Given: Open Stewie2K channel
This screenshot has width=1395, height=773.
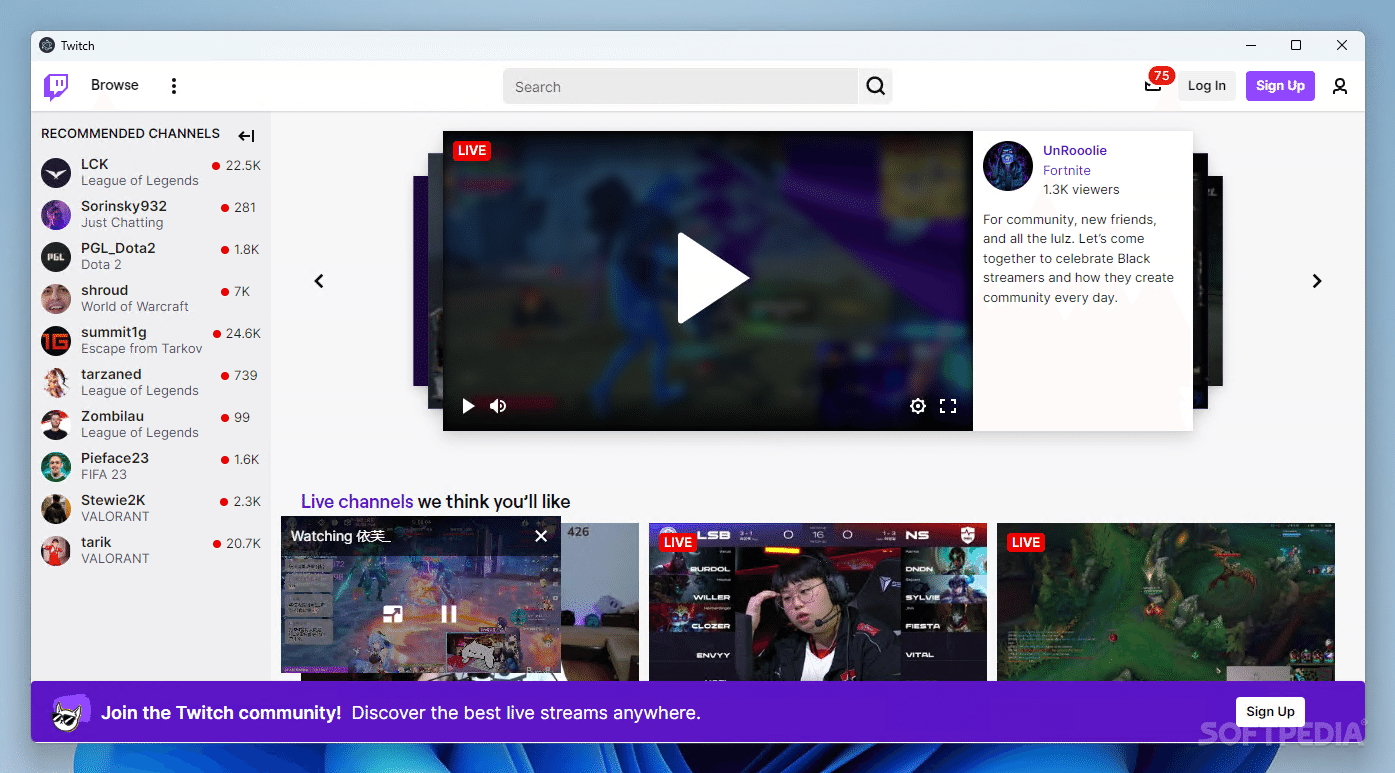Looking at the screenshot, I should [x=150, y=508].
